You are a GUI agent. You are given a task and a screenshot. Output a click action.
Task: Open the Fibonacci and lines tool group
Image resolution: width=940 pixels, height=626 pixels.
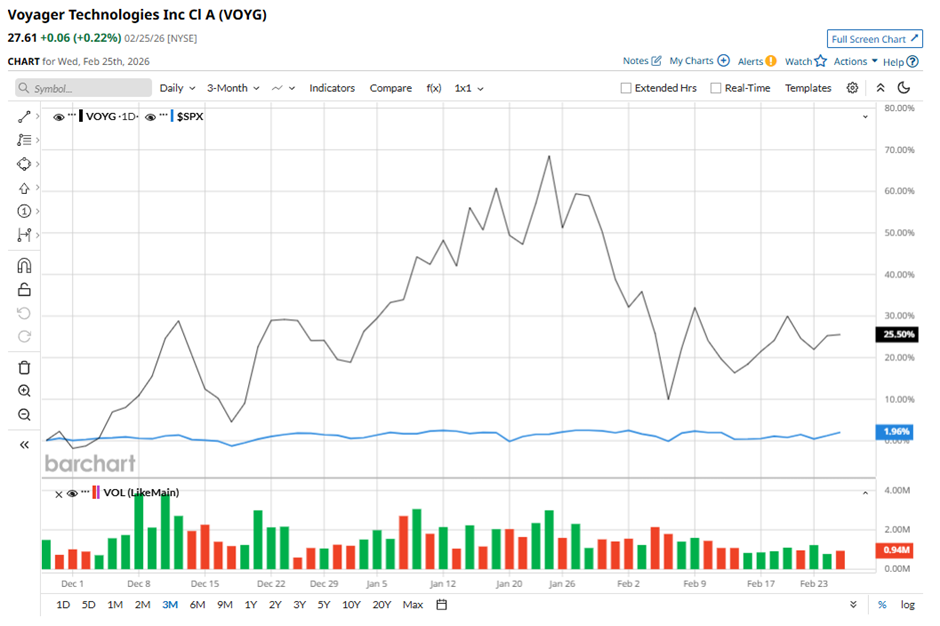pos(24,140)
